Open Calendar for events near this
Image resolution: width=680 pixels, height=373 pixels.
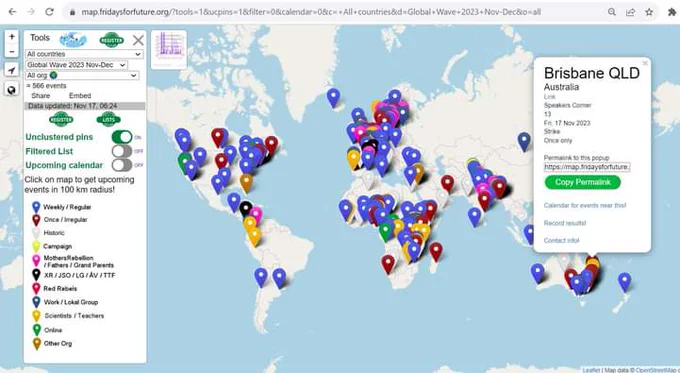pyautogui.click(x=585, y=205)
